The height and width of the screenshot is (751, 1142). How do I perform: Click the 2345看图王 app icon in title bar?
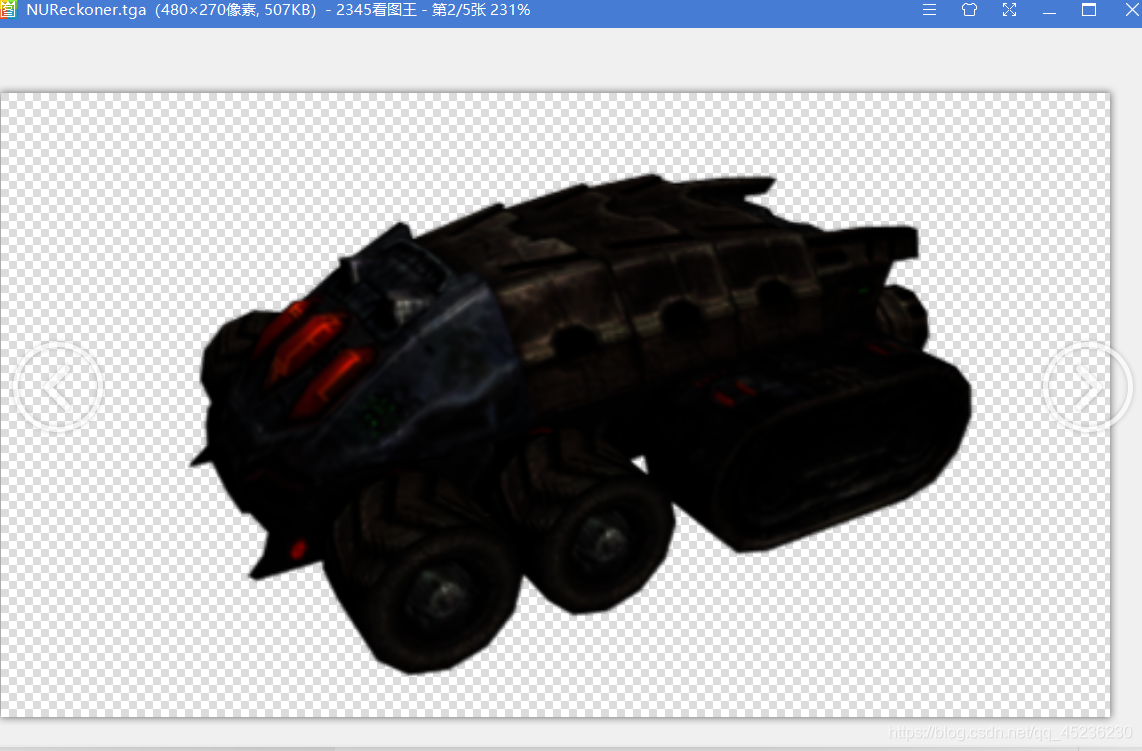7,9
